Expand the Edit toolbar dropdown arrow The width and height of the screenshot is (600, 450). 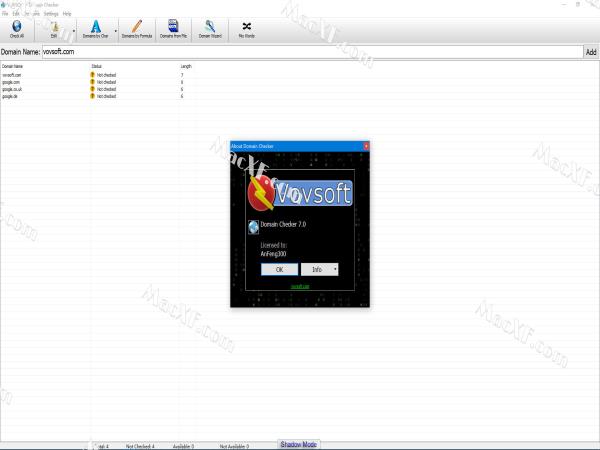tap(74, 31)
